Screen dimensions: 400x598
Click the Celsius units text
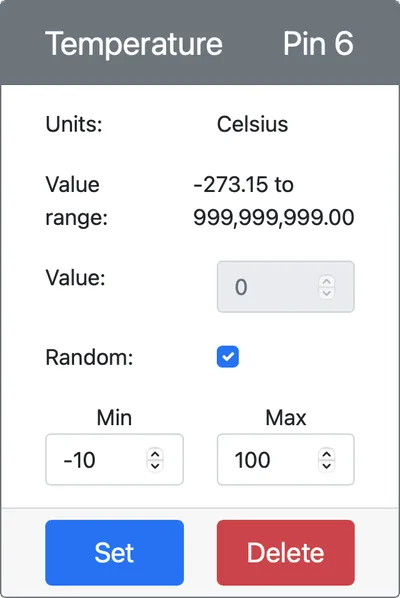(x=252, y=124)
